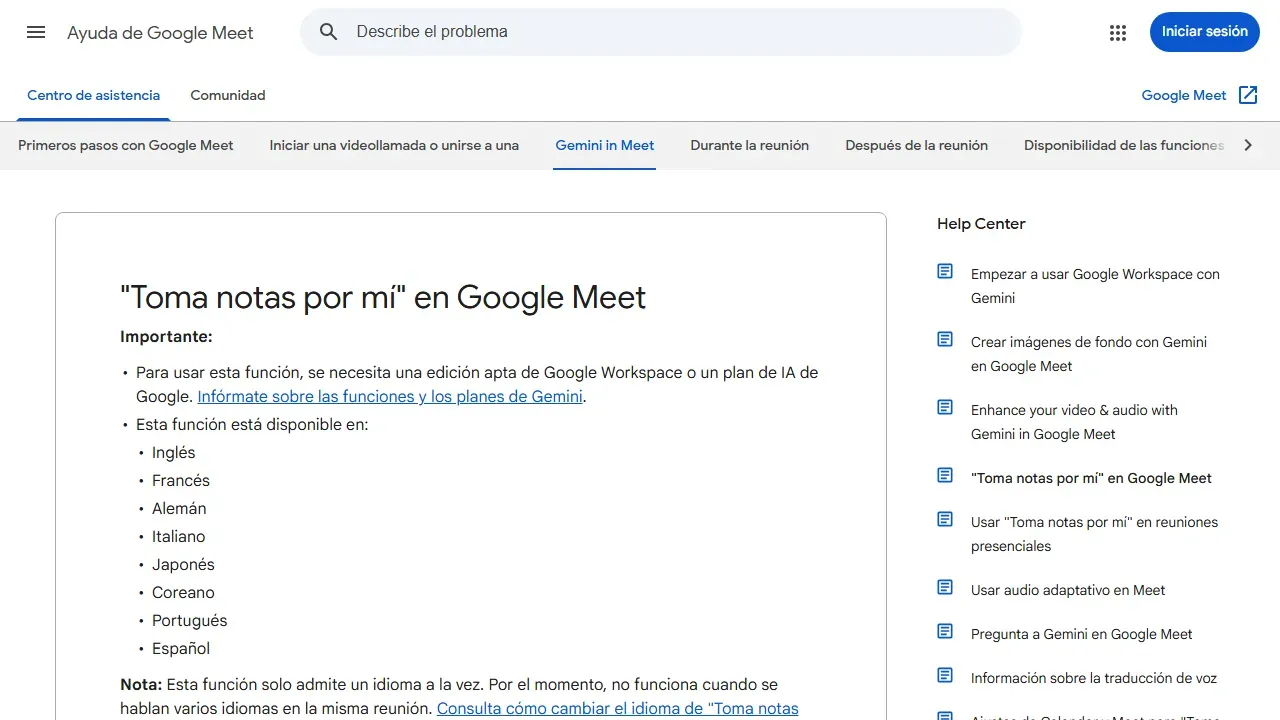
Task: Open Enhance your video & audio article
Action: (1074, 422)
